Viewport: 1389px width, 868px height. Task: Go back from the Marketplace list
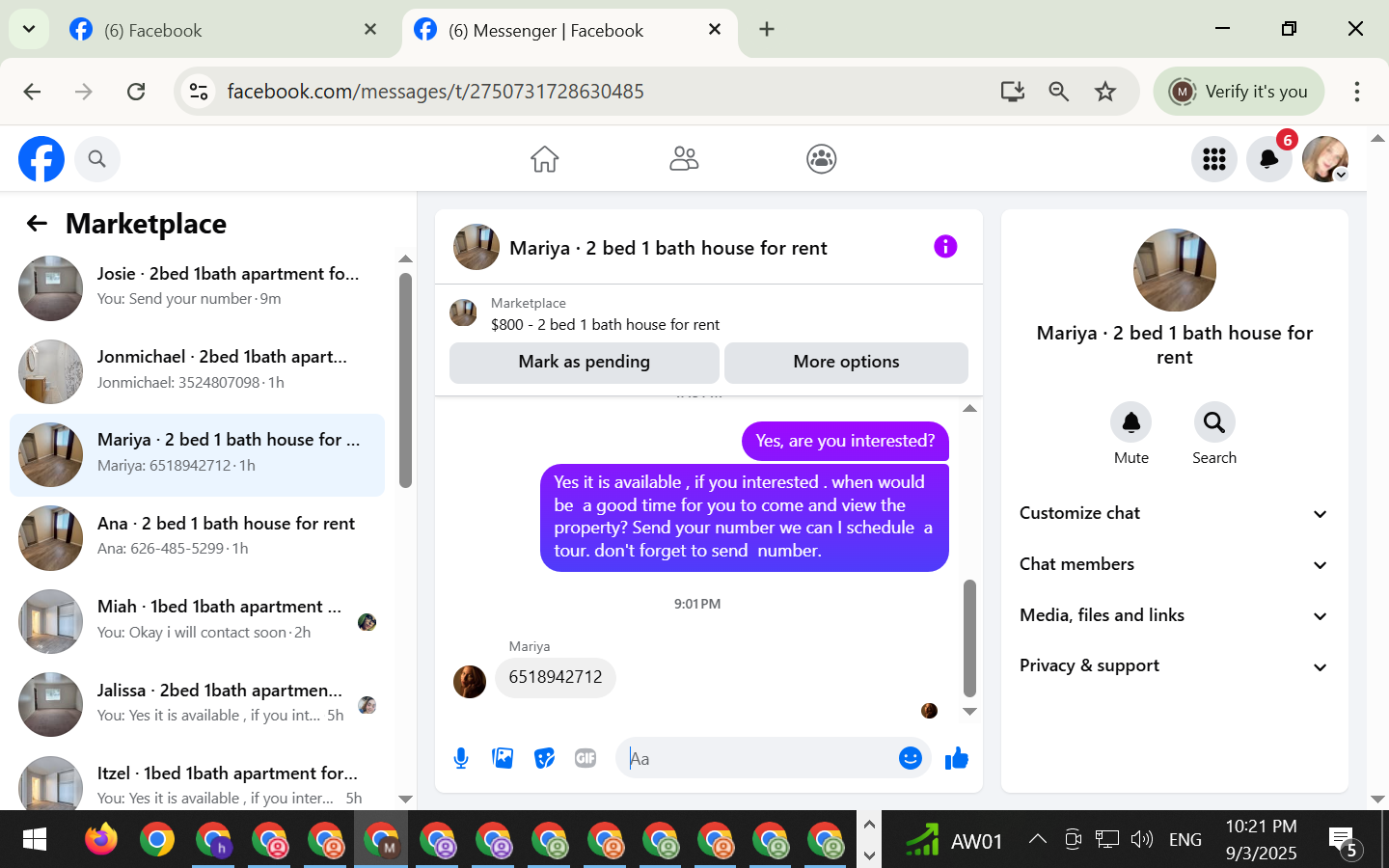(37, 224)
